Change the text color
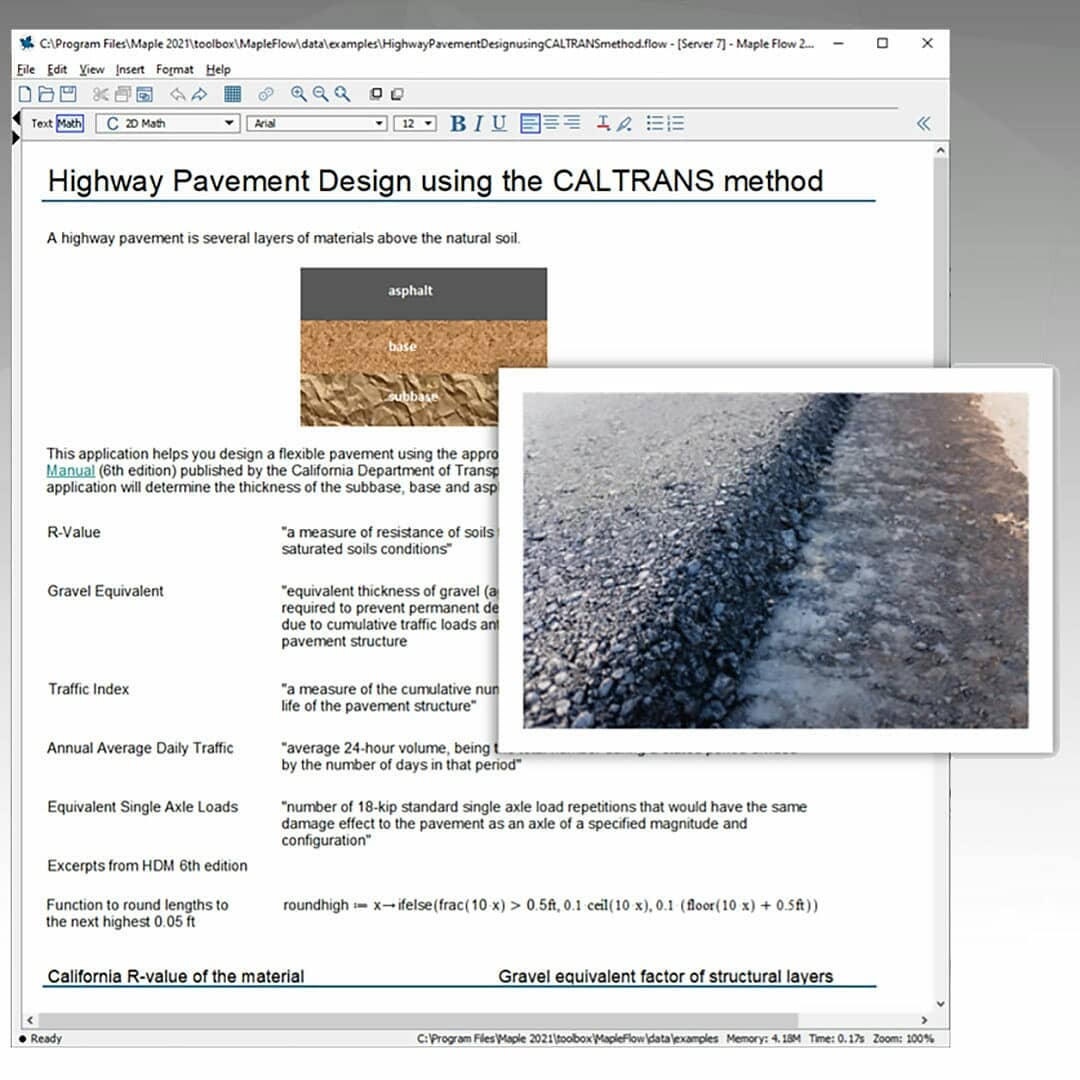Screen dimensions: 1080x1080 click(603, 123)
